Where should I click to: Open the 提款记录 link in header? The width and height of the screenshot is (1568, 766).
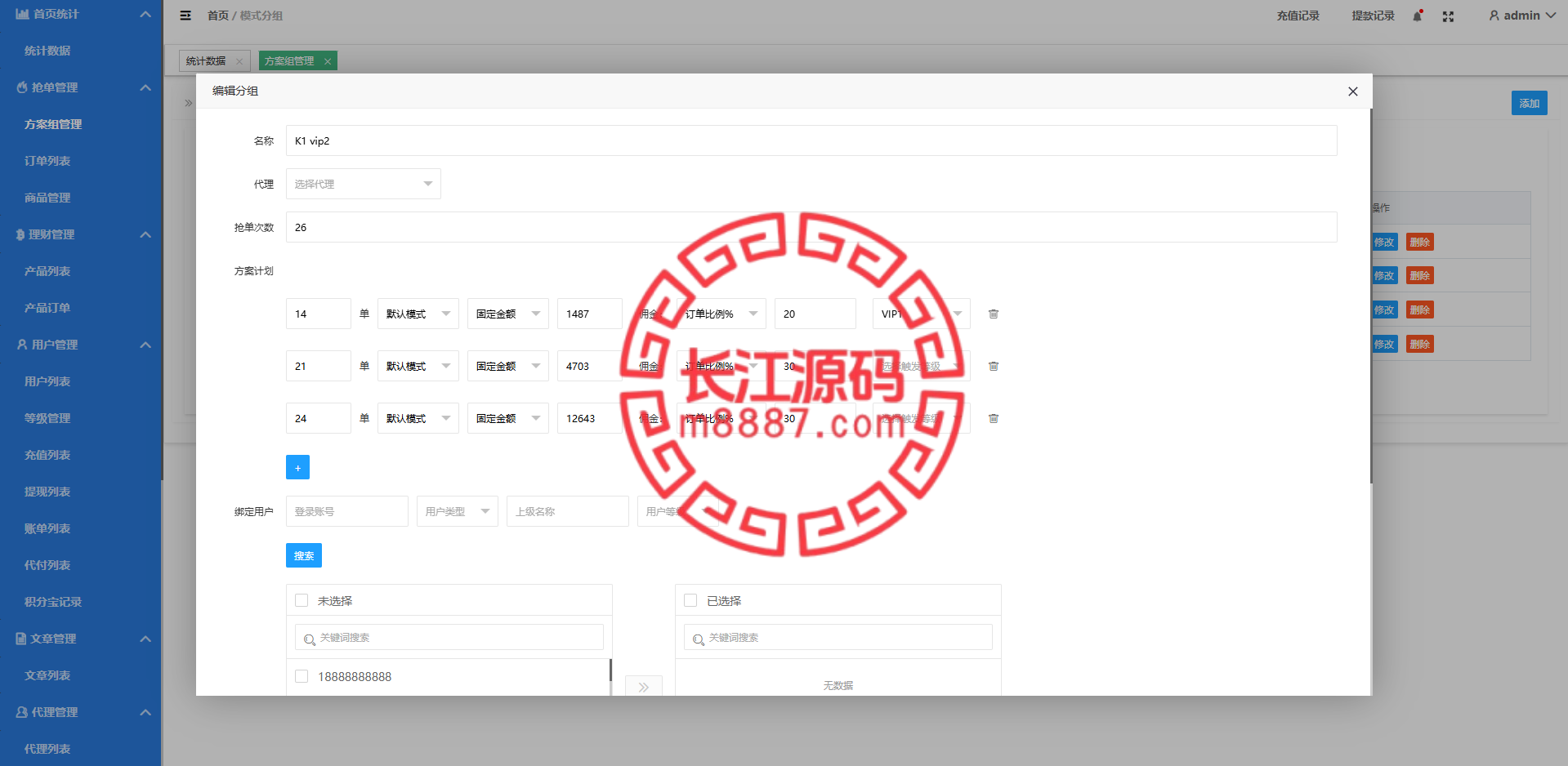tap(1374, 16)
